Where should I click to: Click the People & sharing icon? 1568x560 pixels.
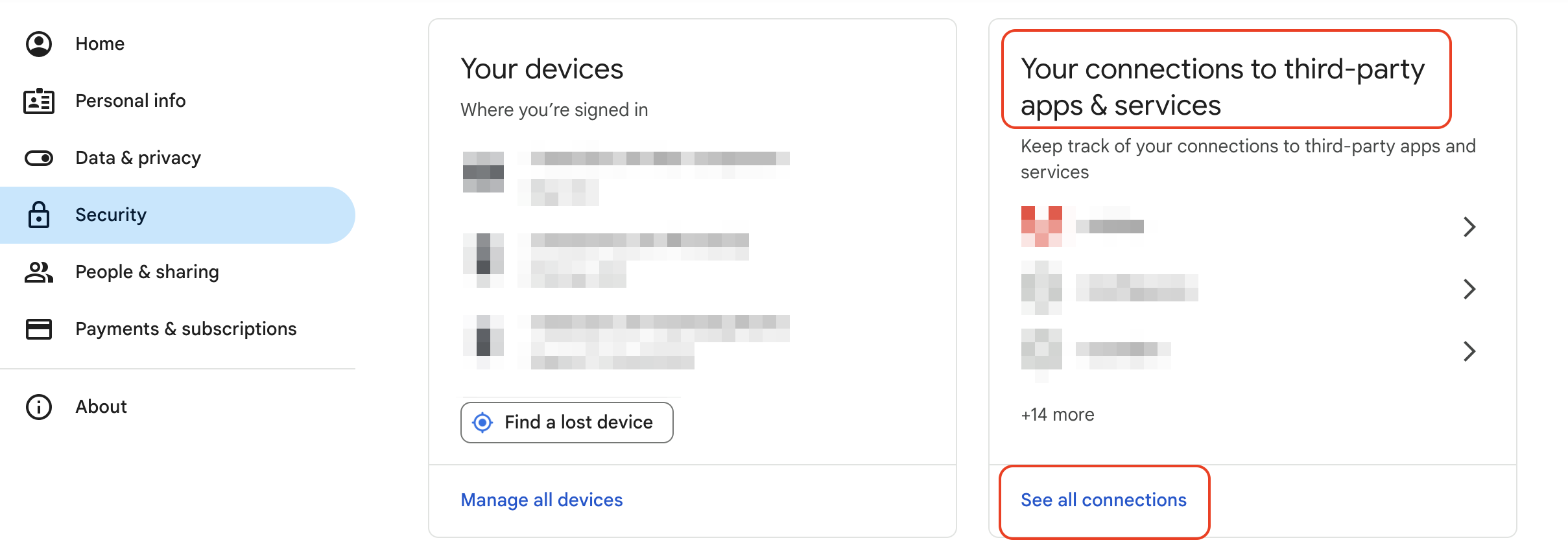[x=38, y=272]
